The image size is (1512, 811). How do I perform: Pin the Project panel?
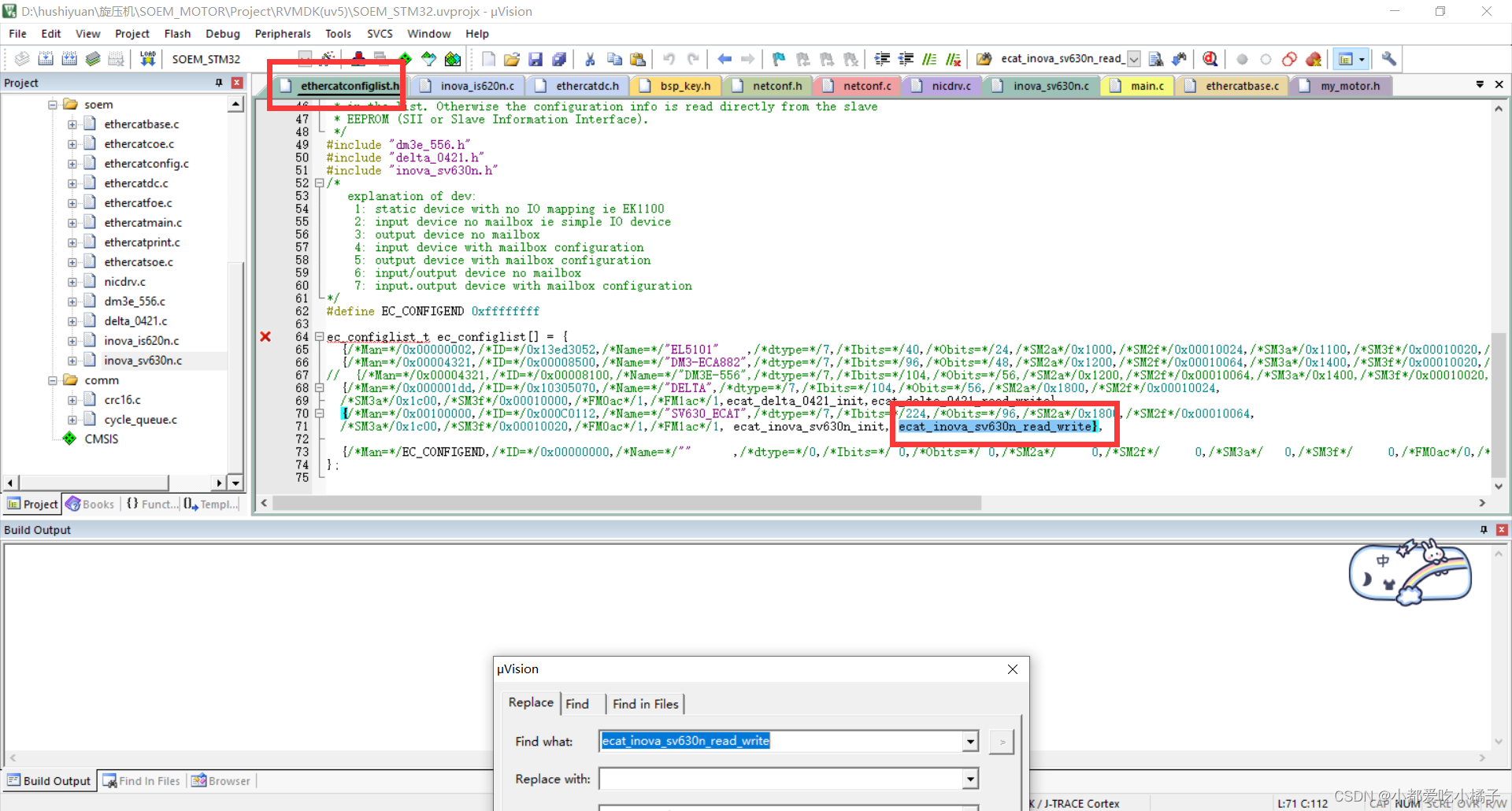(219, 83)
